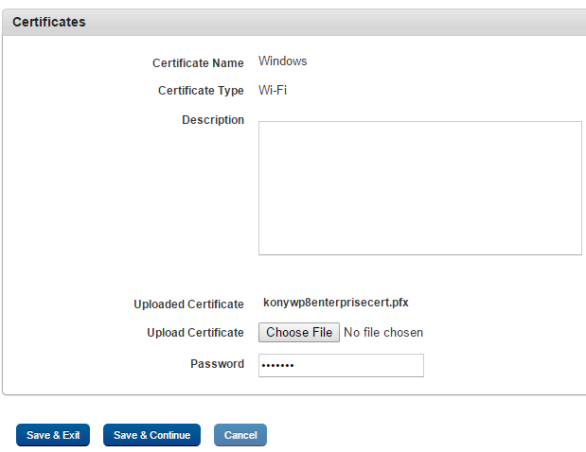Screen dimensions: 586x452
Task: Click the 'No file chosen' text
Action: coord(383,332)
